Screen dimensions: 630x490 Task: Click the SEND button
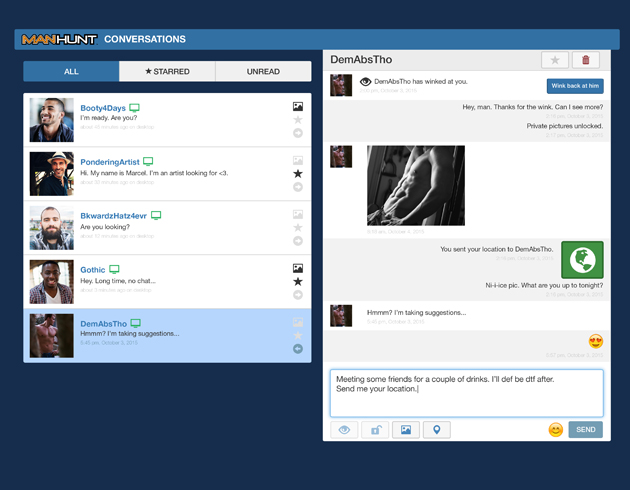tap(585, 430)
